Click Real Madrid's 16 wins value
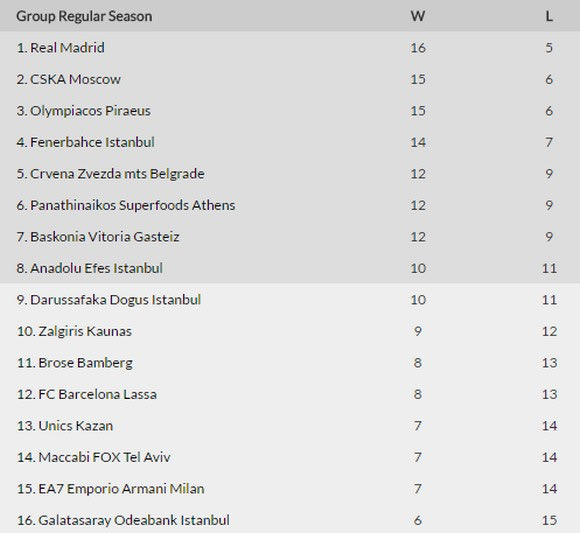Viewport: 580px width, 533px height. [x=418, y=48]
